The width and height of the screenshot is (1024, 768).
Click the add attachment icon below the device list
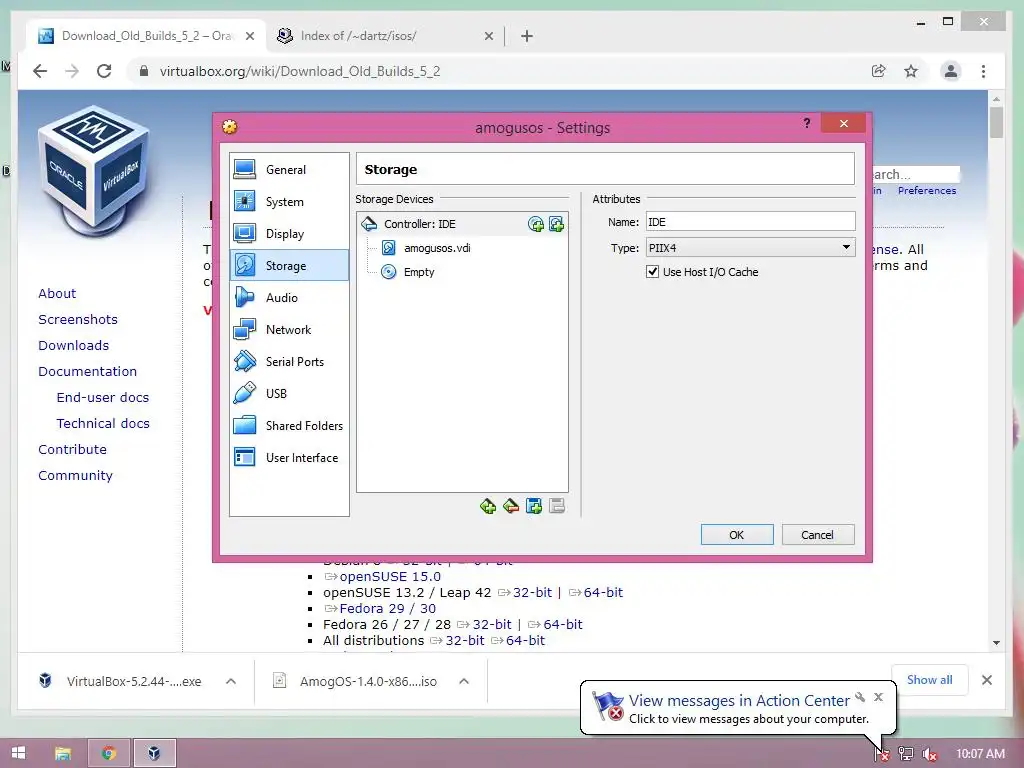534,506
